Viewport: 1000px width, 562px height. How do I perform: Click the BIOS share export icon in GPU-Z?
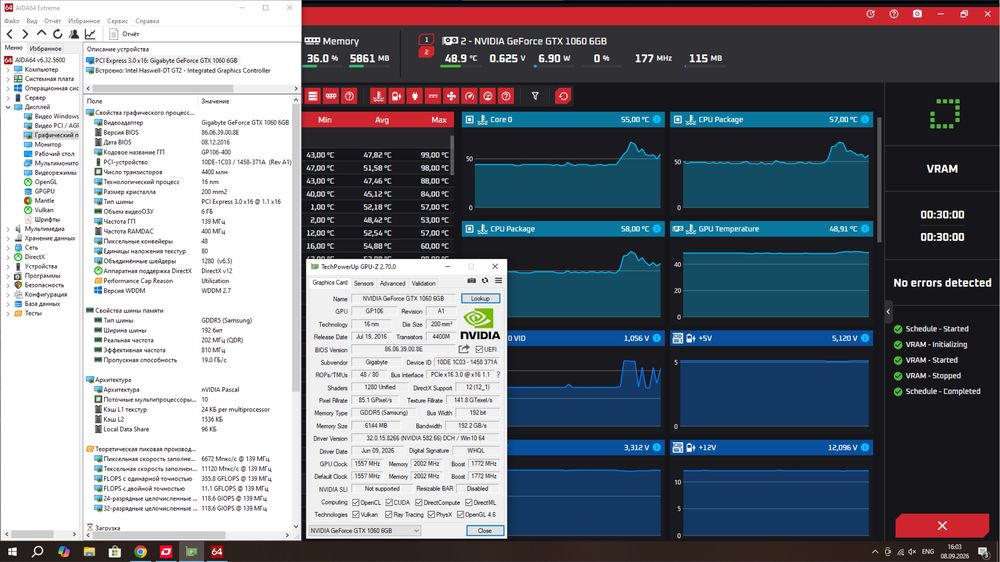click(464, 349)
